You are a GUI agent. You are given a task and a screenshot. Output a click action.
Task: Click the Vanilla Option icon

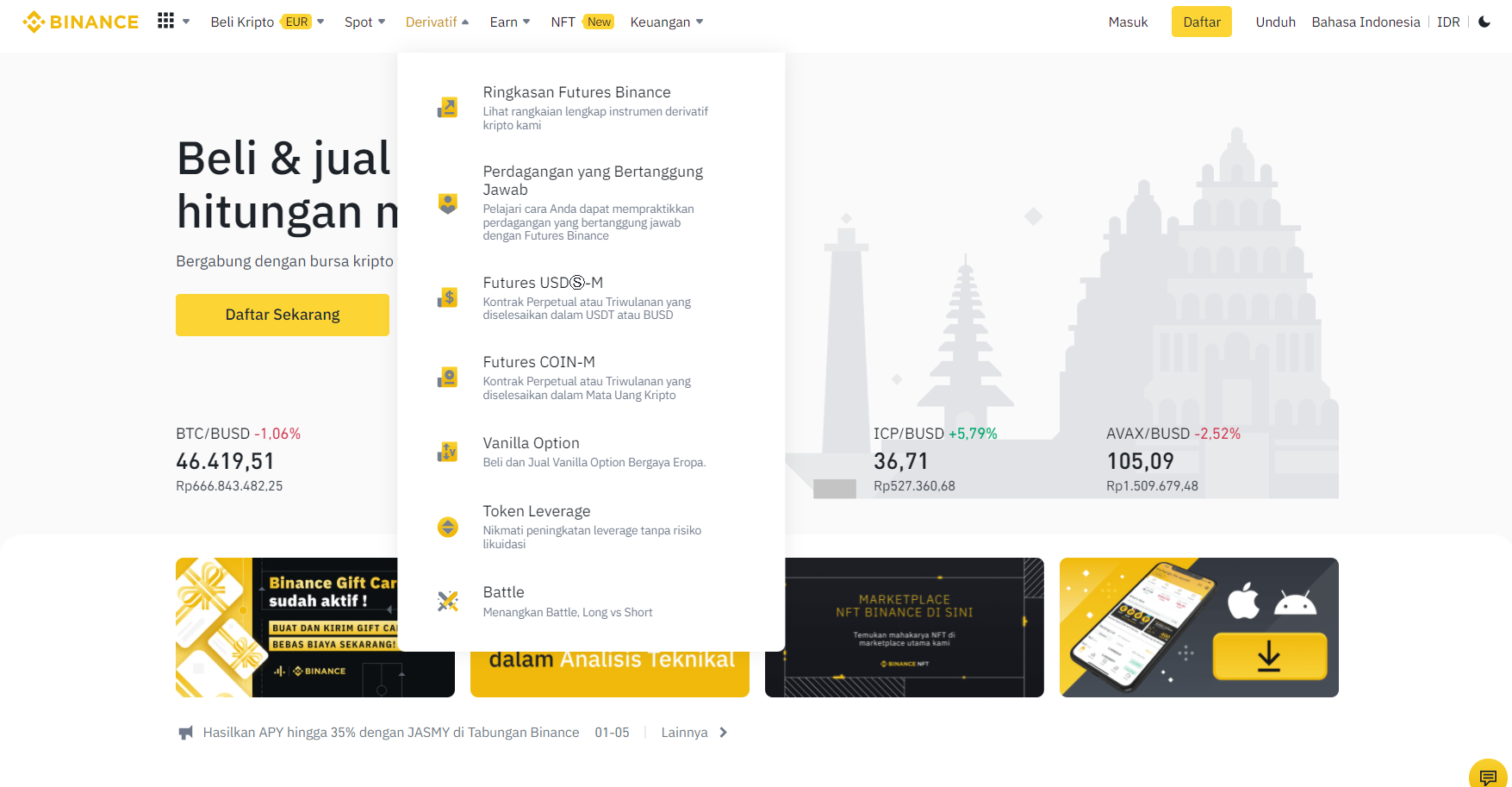coord(448,452)
